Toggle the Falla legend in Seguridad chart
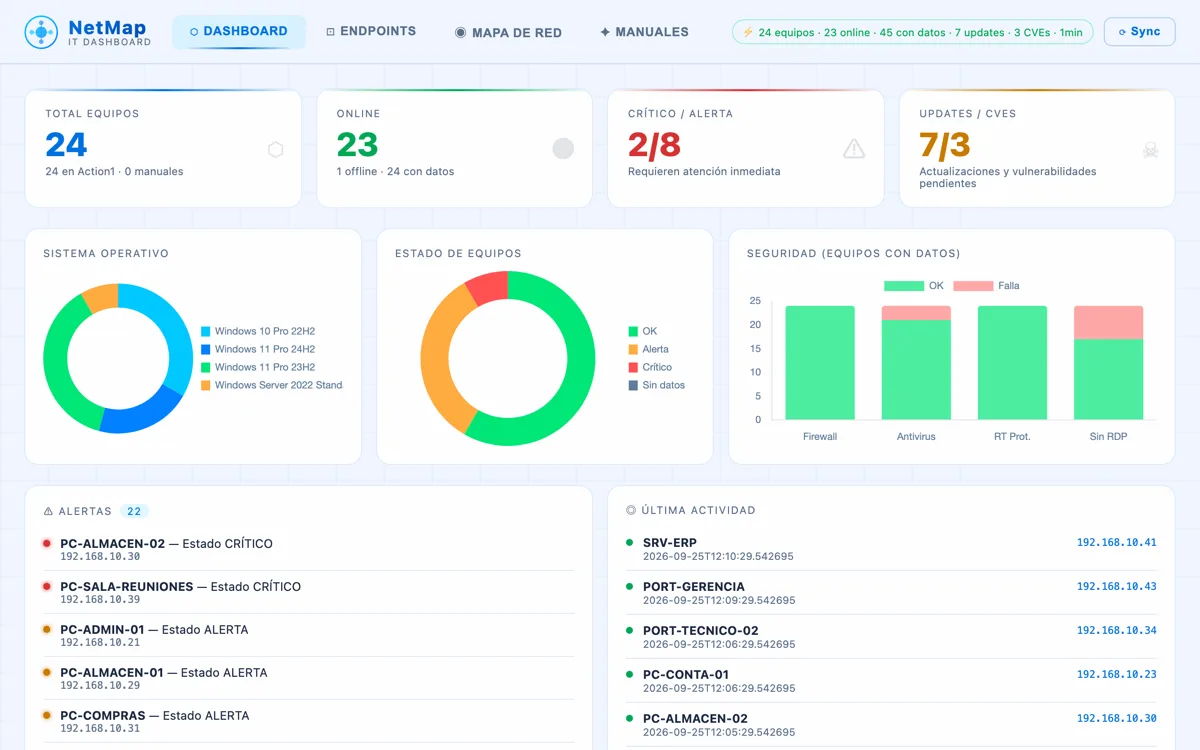This screenshot has width=1200, height=750. tap(986, 286)
